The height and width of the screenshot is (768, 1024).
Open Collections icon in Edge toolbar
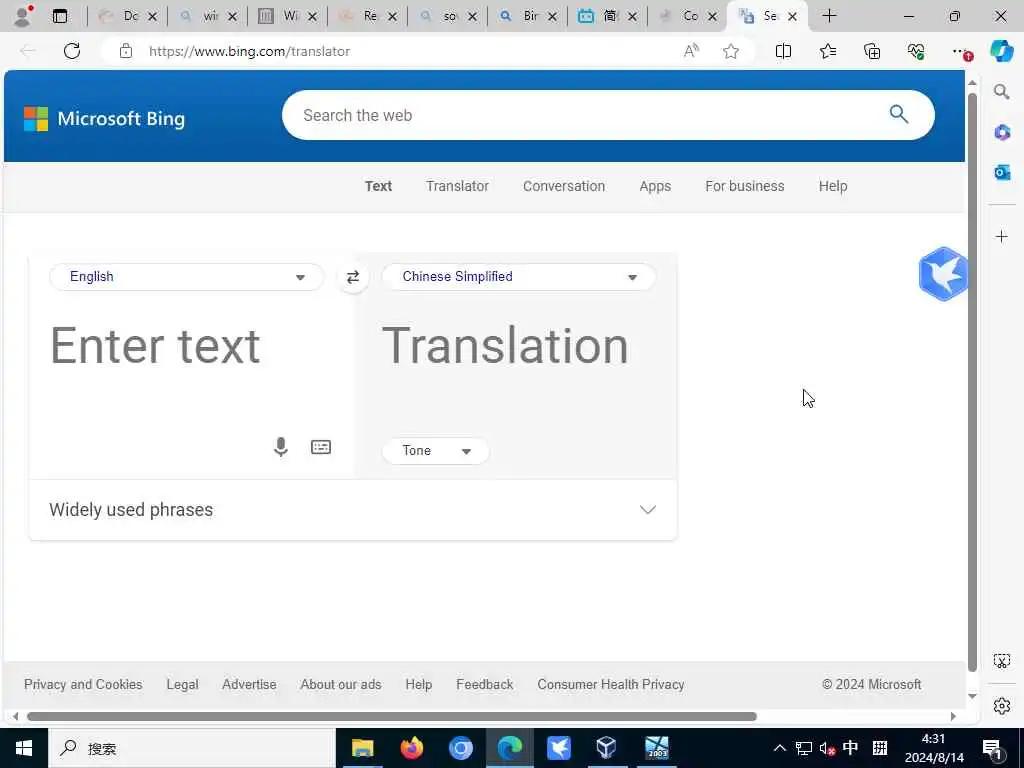[x=872, y=51]
